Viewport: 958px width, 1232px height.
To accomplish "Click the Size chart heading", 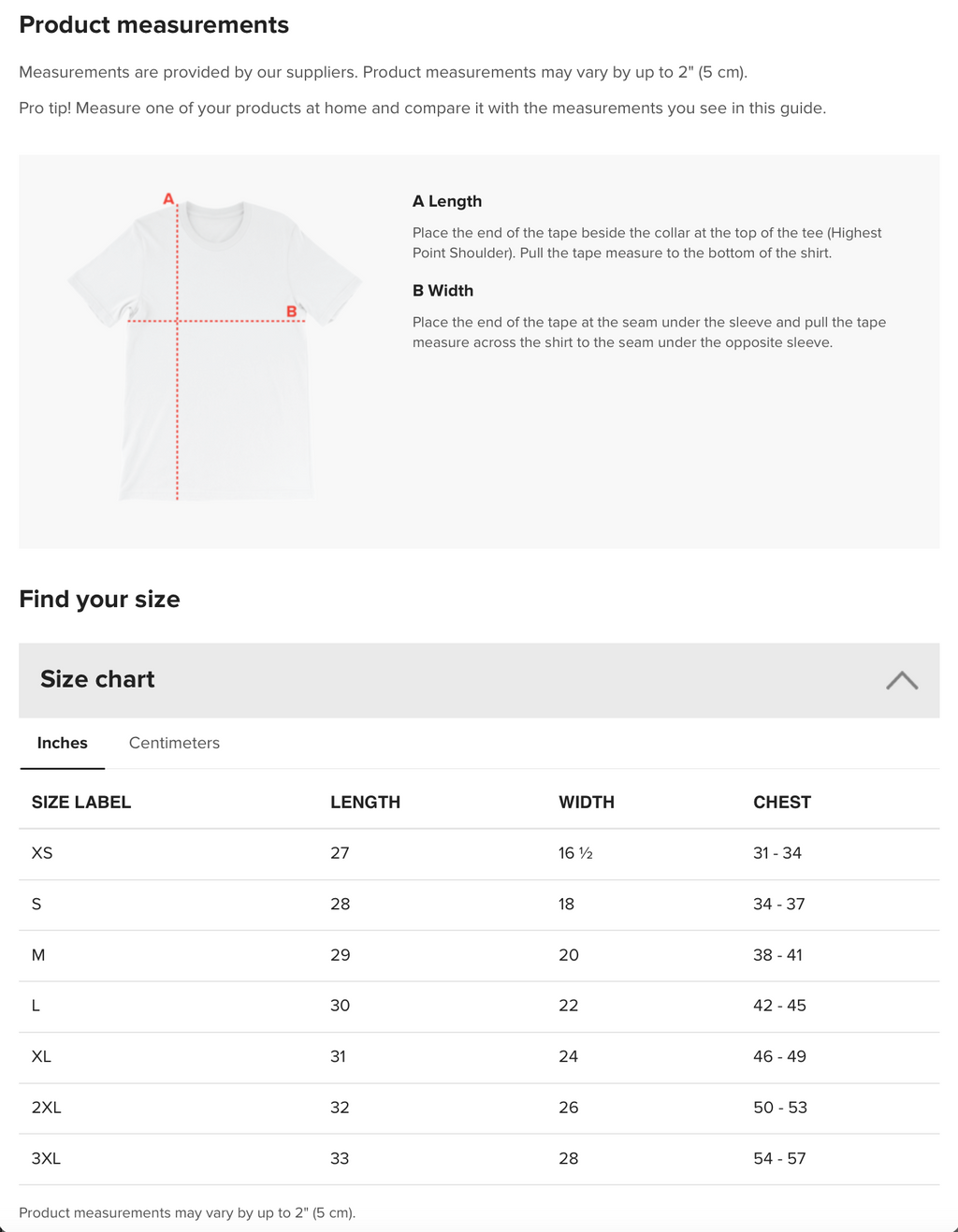I will [97, 680].
